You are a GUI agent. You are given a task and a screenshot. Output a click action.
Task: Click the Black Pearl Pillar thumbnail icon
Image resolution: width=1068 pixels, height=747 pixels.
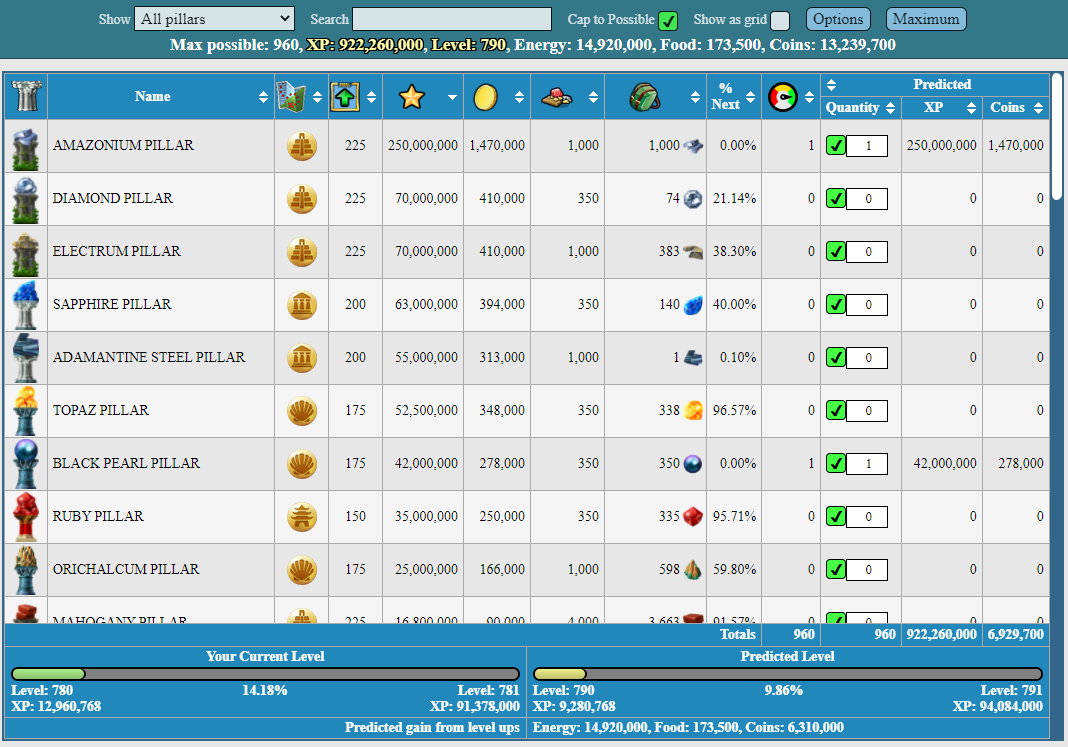[26, 464]
